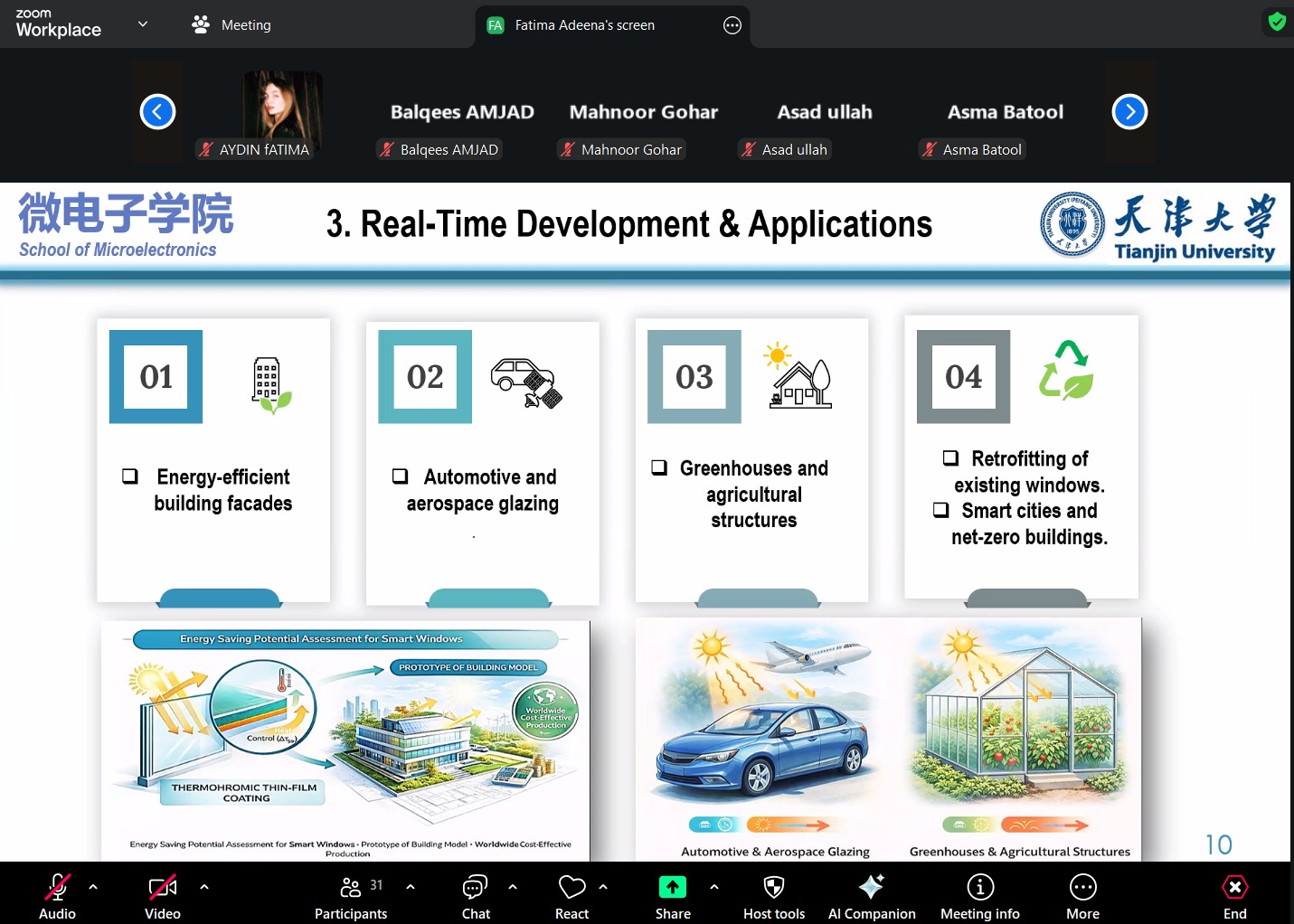Click the 03 number box on slide
The width and height of the screenshot is (1294, 924).
694,376
